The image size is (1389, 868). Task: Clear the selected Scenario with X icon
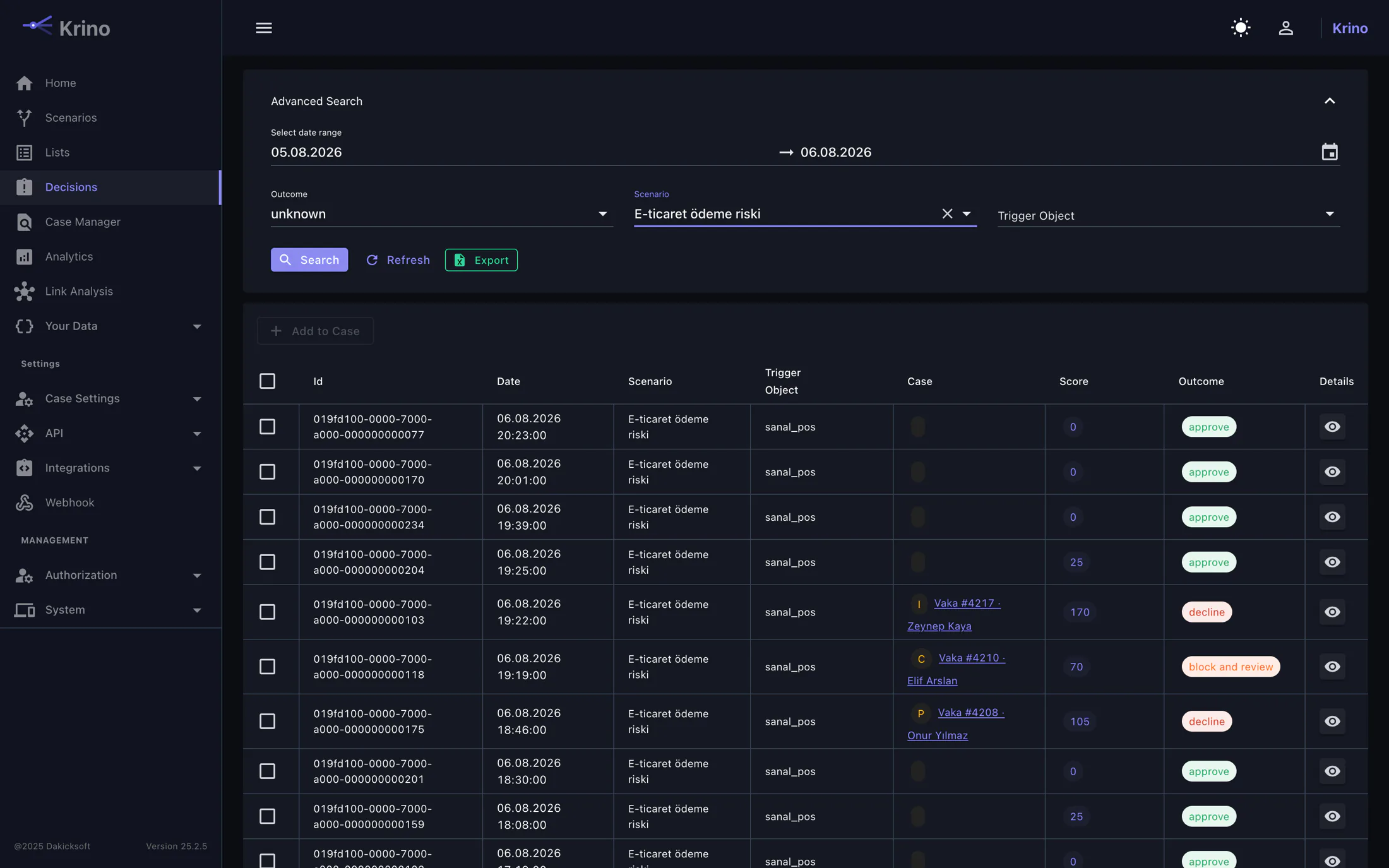pyautogui.click(x=947, y=214)
